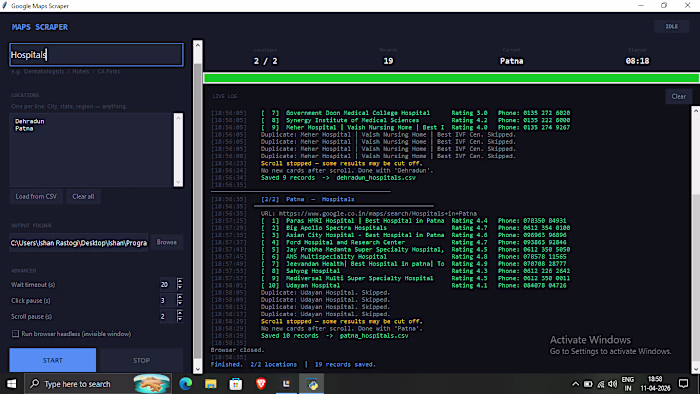Click the Wait timeout value field
The width and height of the screenshot is (700, 394).
(x=167, y=284)
